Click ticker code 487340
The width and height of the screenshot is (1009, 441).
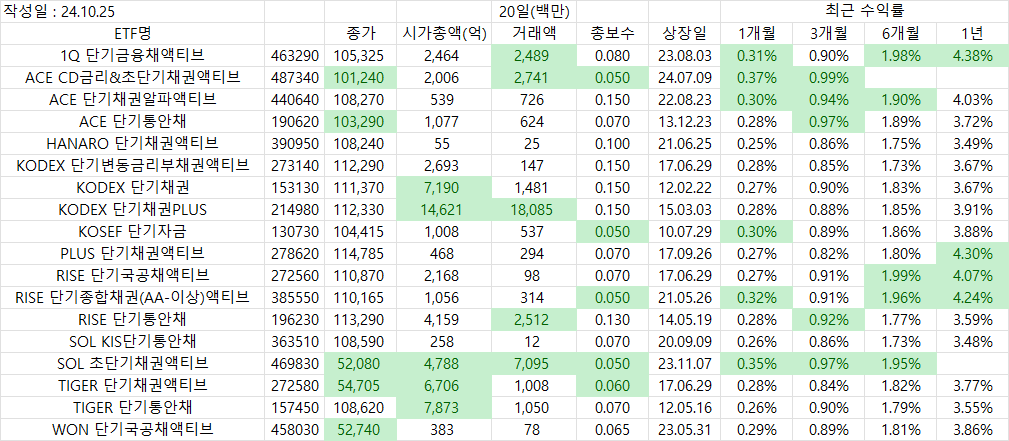click(x=294, y=77)
